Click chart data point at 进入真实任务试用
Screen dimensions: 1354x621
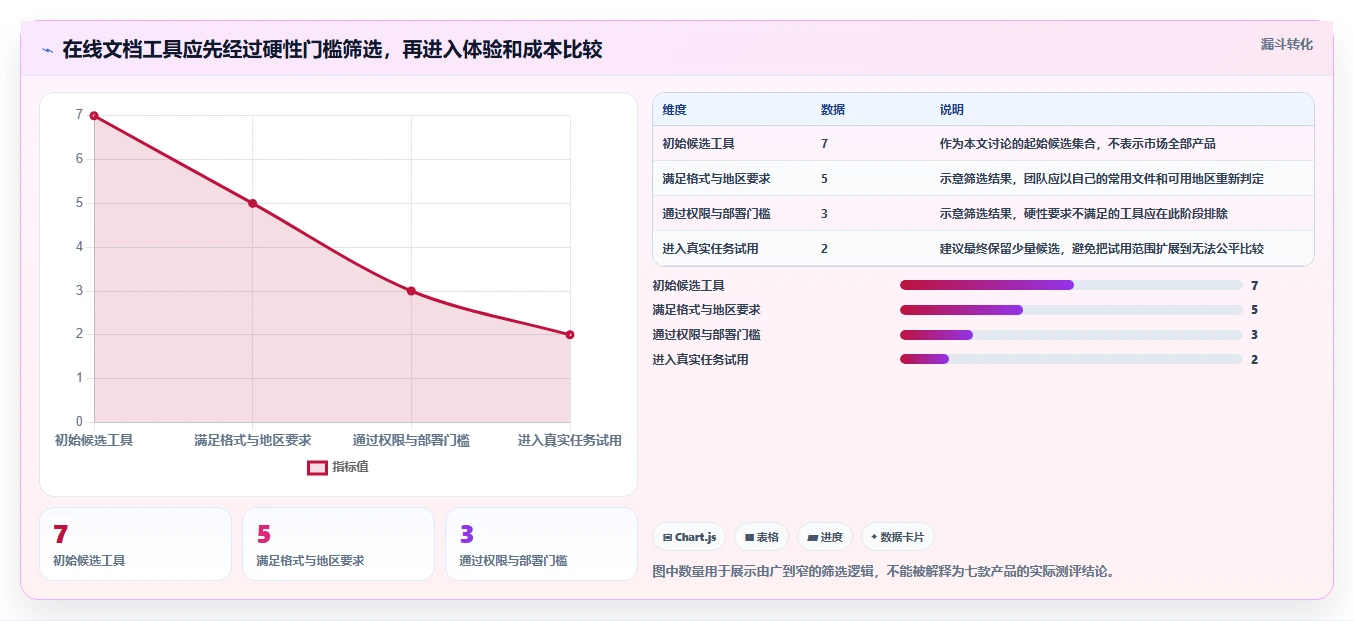click(570, 335)
